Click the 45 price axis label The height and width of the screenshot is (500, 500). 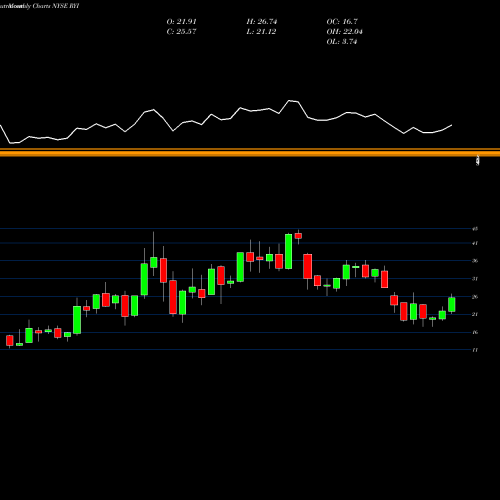pos(475,229)
